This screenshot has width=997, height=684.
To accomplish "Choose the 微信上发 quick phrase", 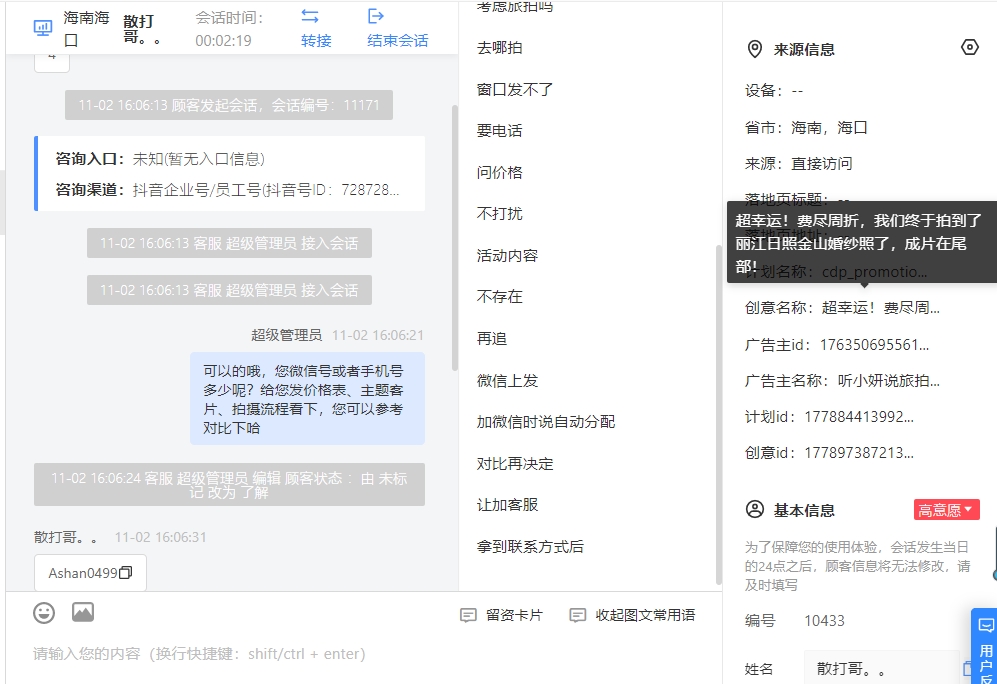I will [507, 381].
